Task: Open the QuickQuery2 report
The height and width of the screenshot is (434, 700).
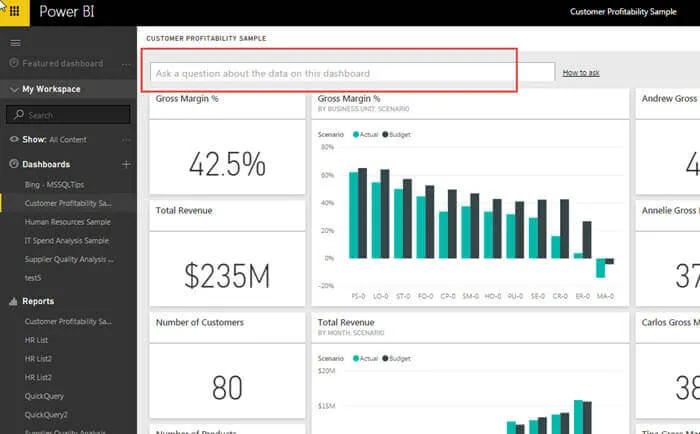Action: click(46, 415)
